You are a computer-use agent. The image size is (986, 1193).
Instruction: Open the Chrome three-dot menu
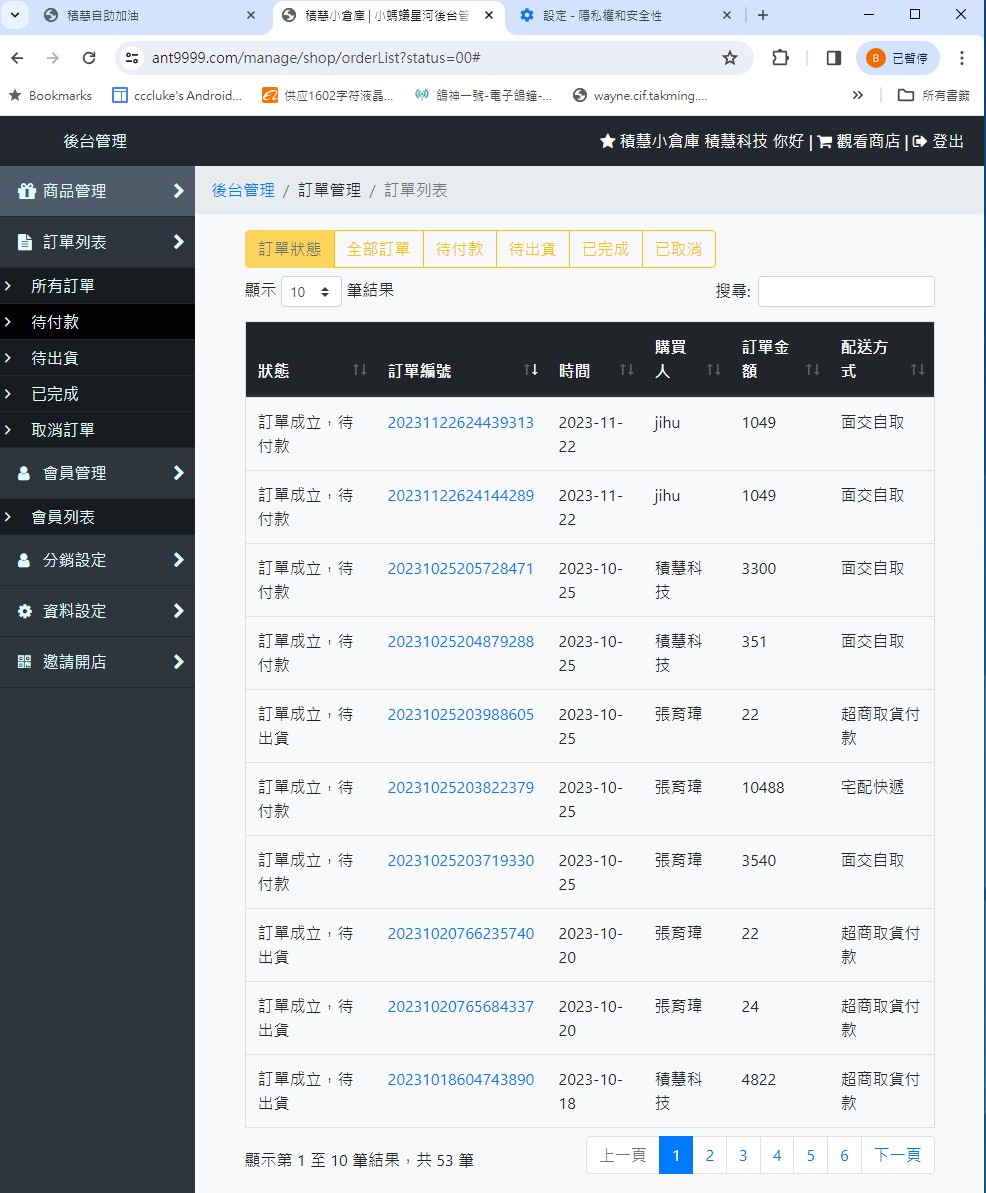[962, 58]
